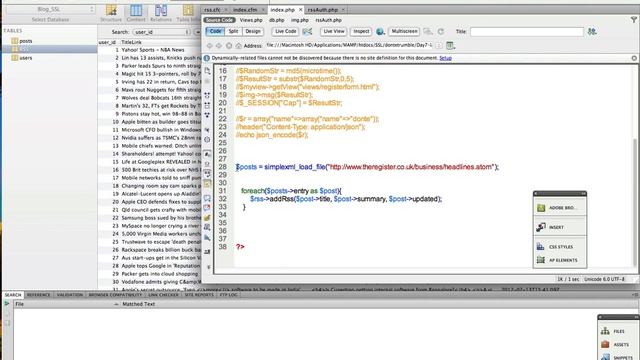
Task: Select the highlighted table between posts and users
Action: tap(49, 49)
